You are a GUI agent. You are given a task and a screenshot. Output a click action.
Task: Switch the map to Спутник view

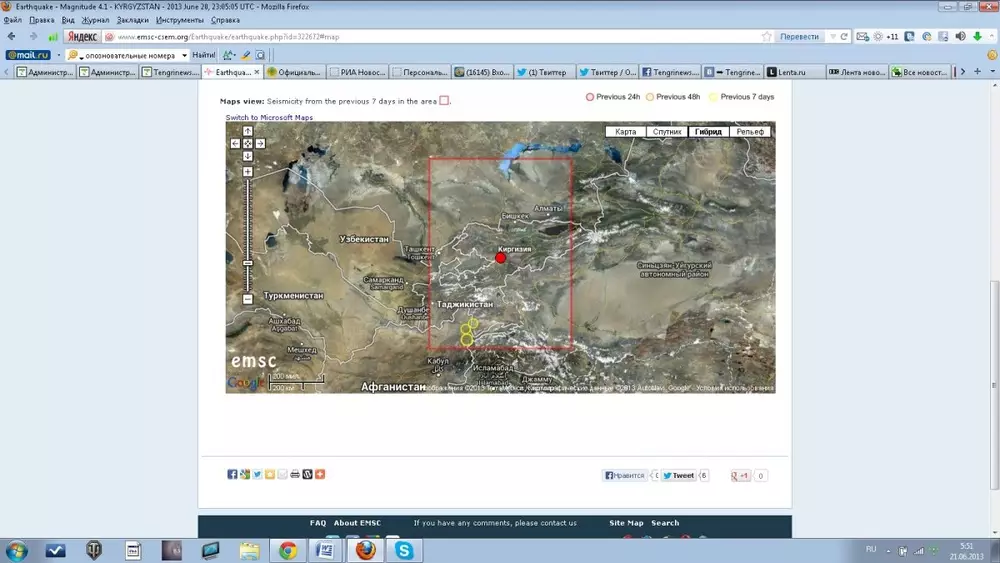tap(666, 132)
